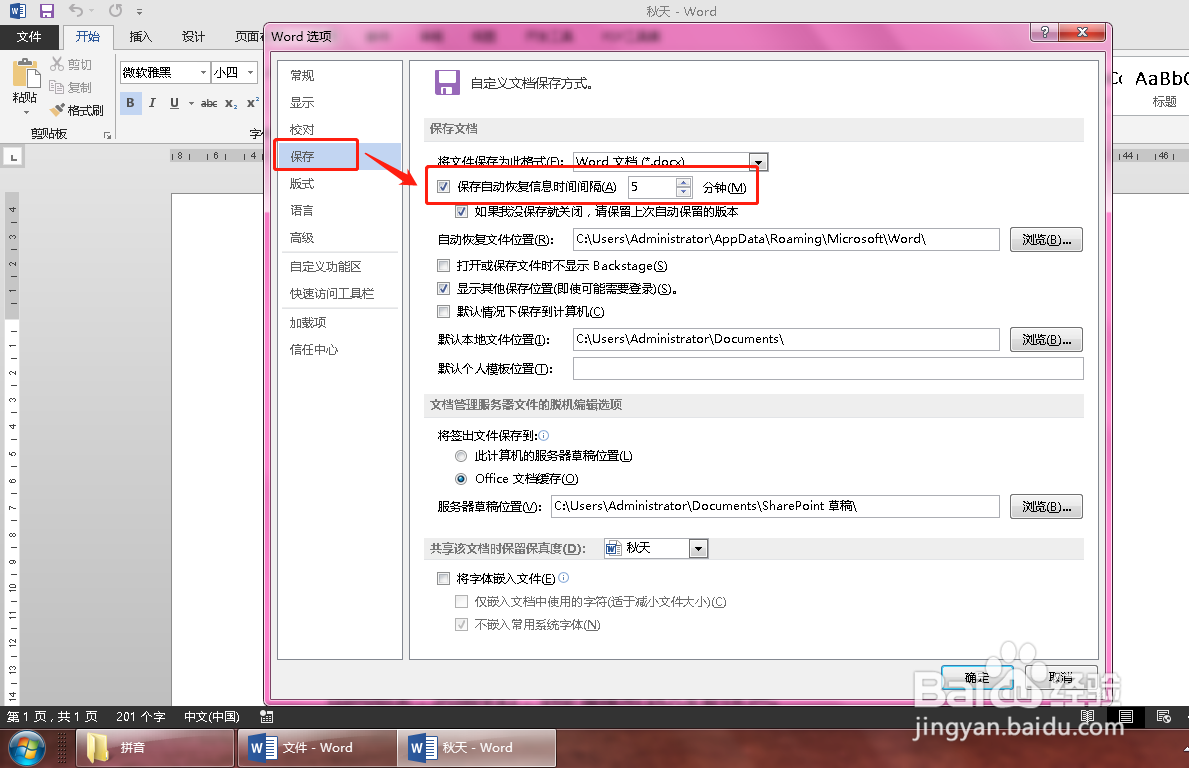Image resolution: width=1189 pixels, height=768 pixels.
Task: Toggle Underline formatting button
Action: (x=174, y=103)
